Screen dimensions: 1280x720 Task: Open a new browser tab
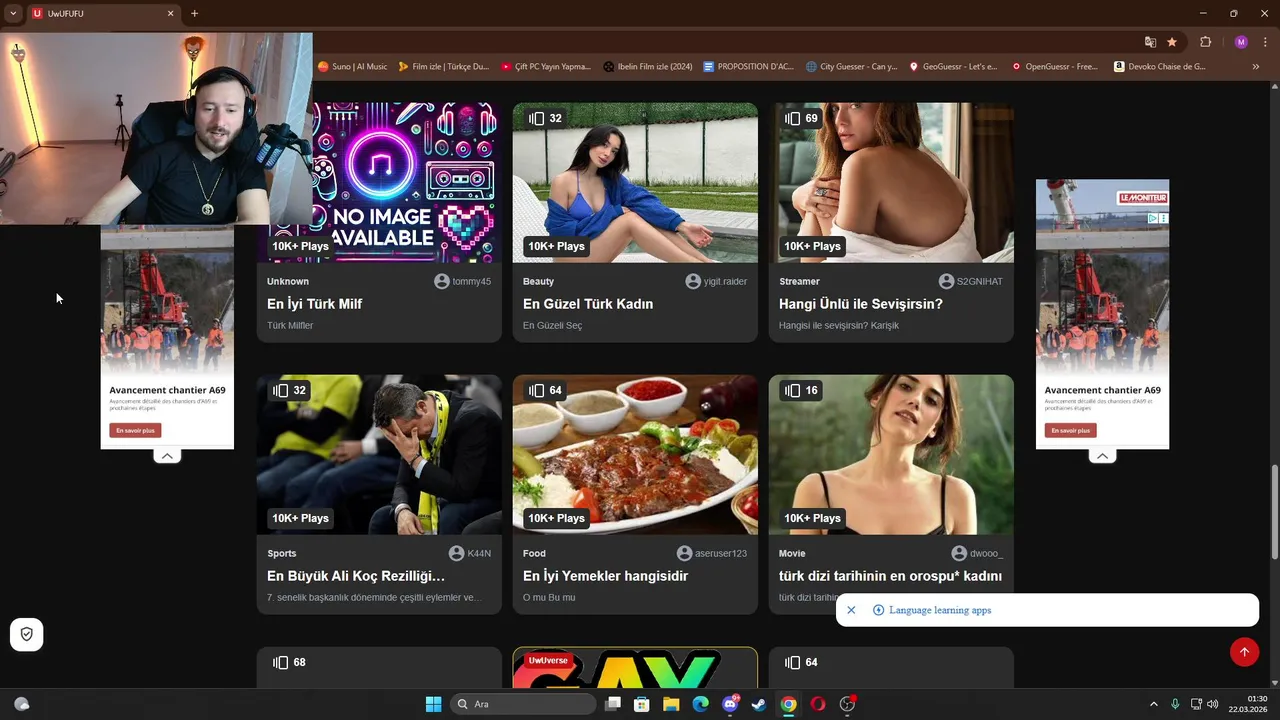pyautogui.click(x=194, y=13)
